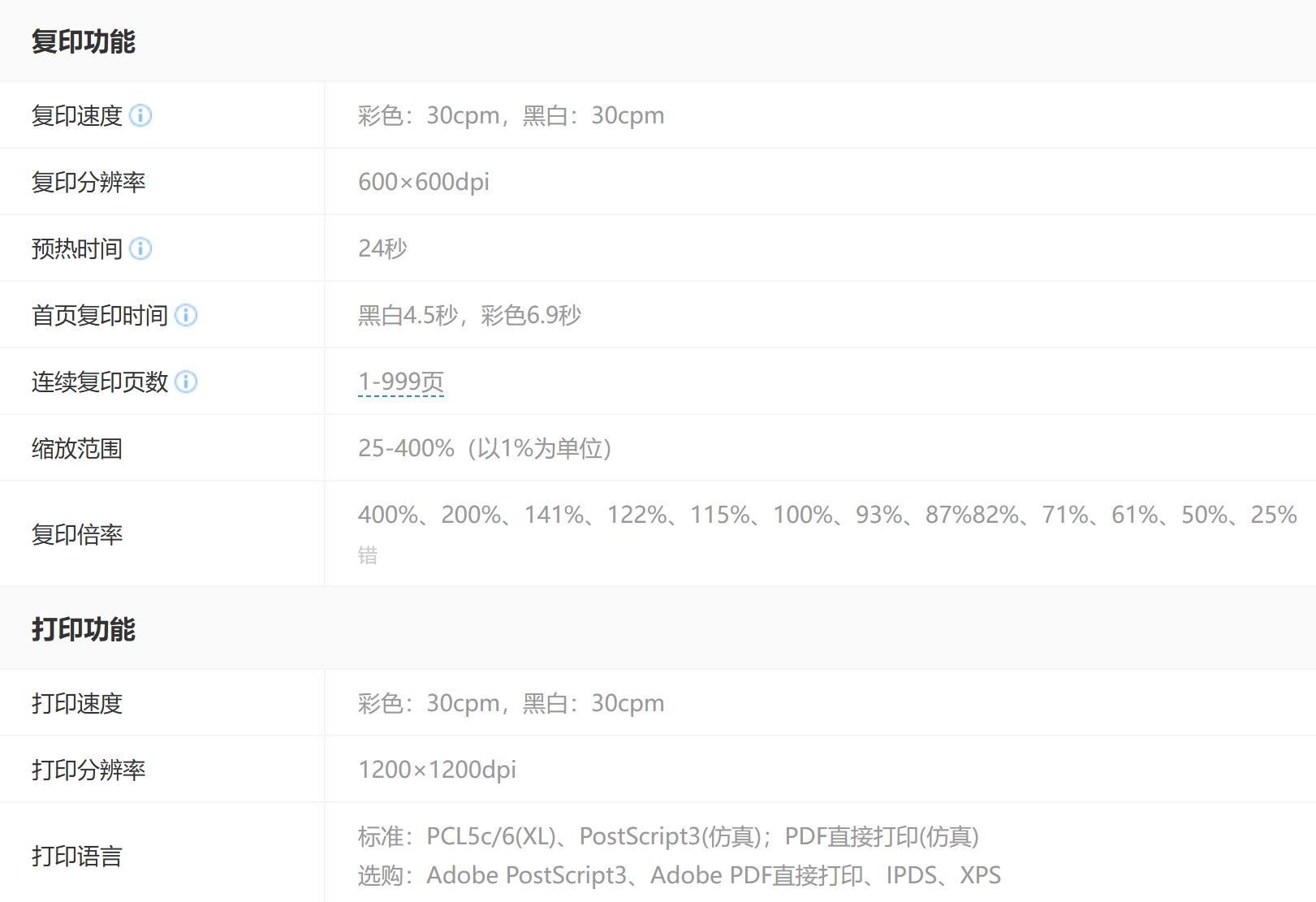Click the 25-400% zoom range value
The image size is (1316, 902).
(484, 448)
